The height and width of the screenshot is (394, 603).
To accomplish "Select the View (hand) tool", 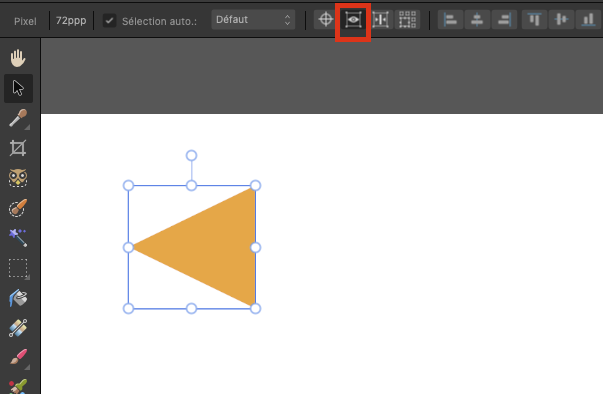I will pyautogui.click(x=18, y=58).
